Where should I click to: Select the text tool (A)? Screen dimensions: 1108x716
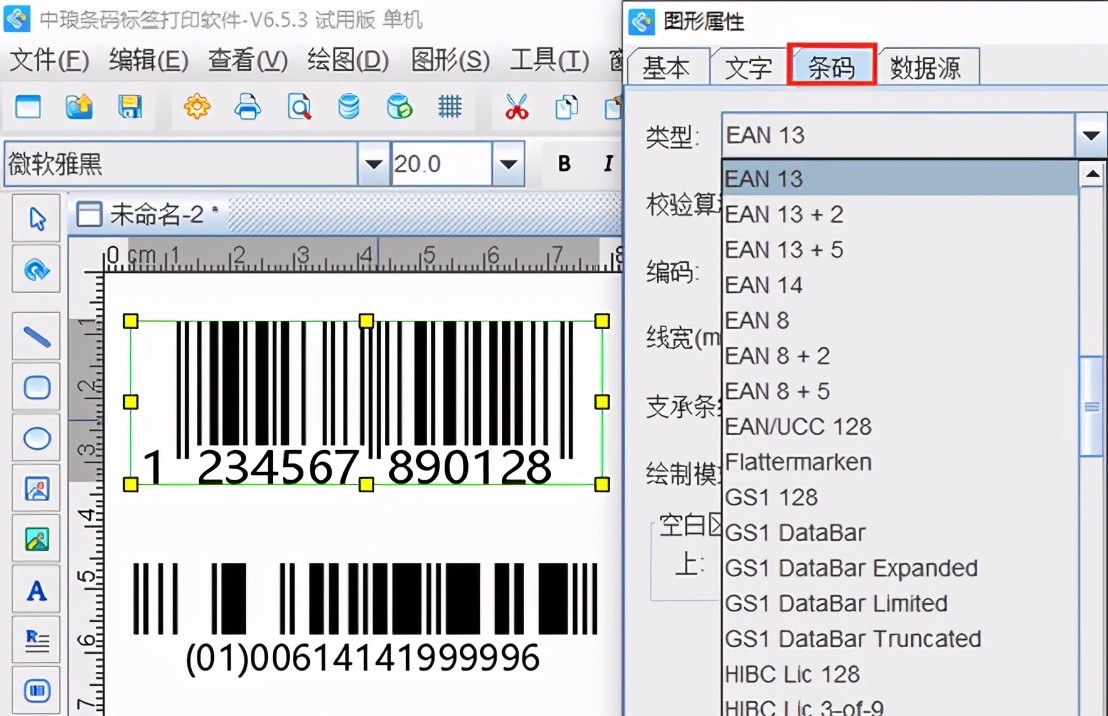pos(37,591)
